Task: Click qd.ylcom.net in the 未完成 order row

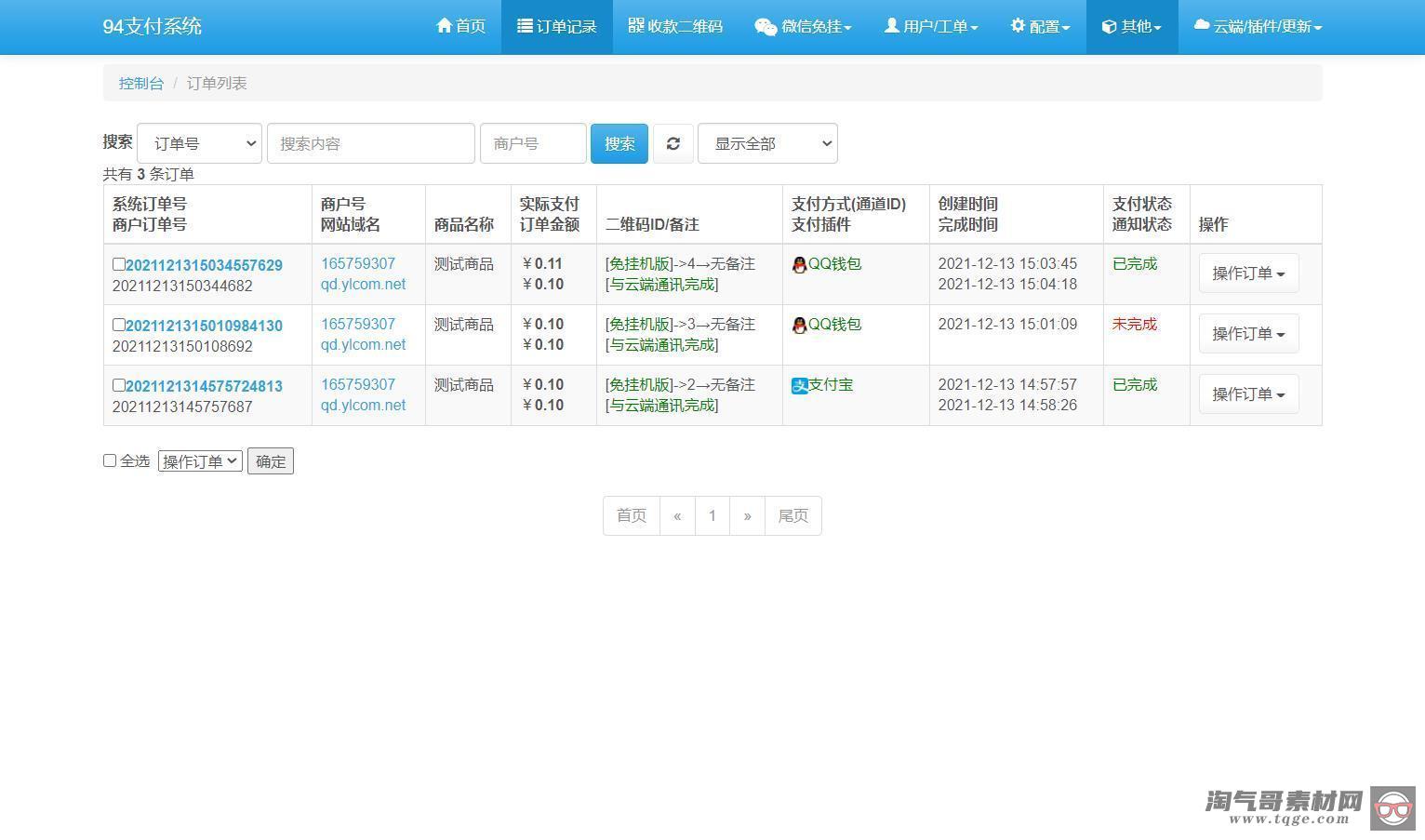Action: pos(364,345)
